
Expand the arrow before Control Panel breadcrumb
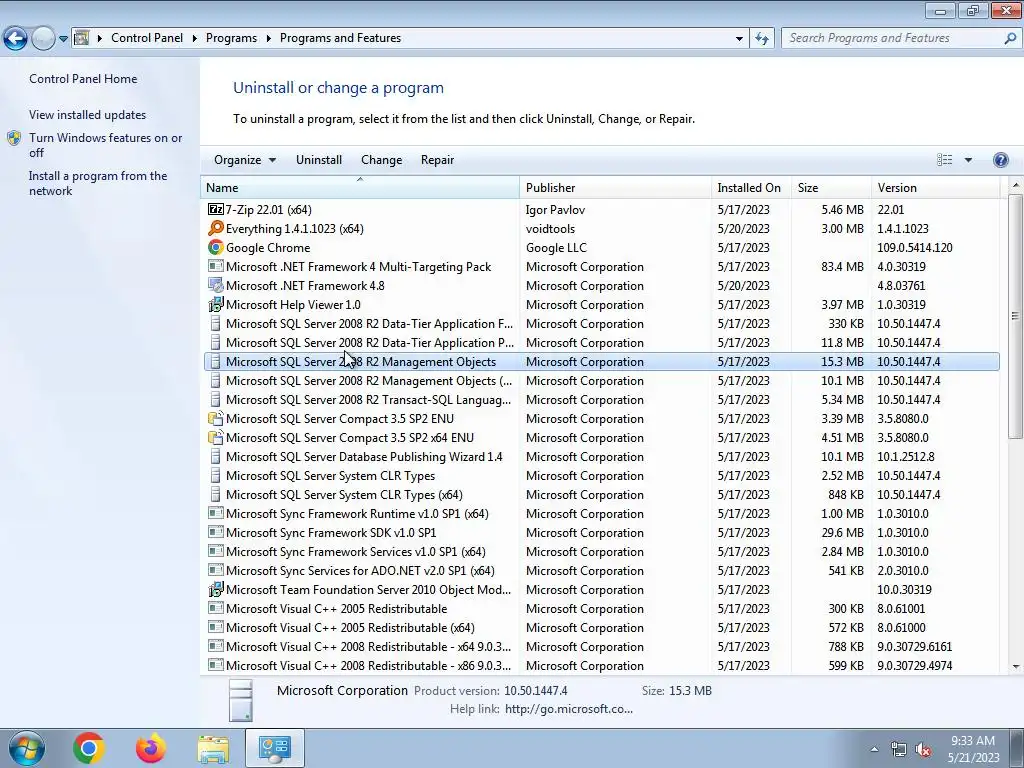[x=100, y=39]
